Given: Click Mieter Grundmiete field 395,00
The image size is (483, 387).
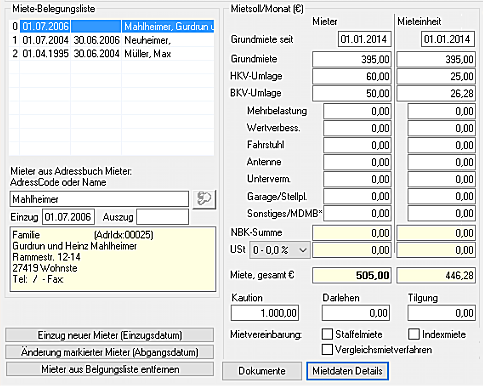Looking at the screenshot, I should pyautogui.click(x=352, y=59).
